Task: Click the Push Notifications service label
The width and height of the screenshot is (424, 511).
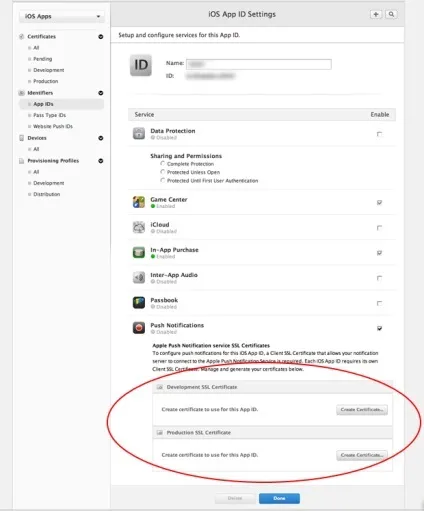Action: click(x=177, y=325)
